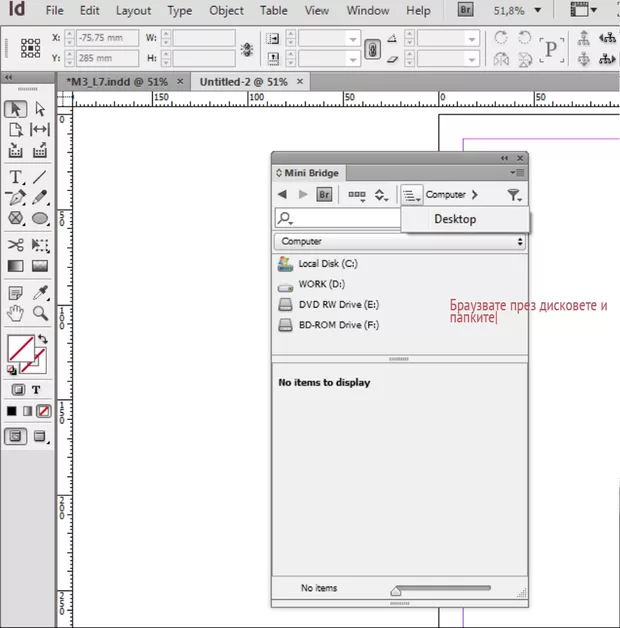Activate the Eyedropper tool
The height and width of the screenshot is (628, 620).
click(x=41, y=293)
